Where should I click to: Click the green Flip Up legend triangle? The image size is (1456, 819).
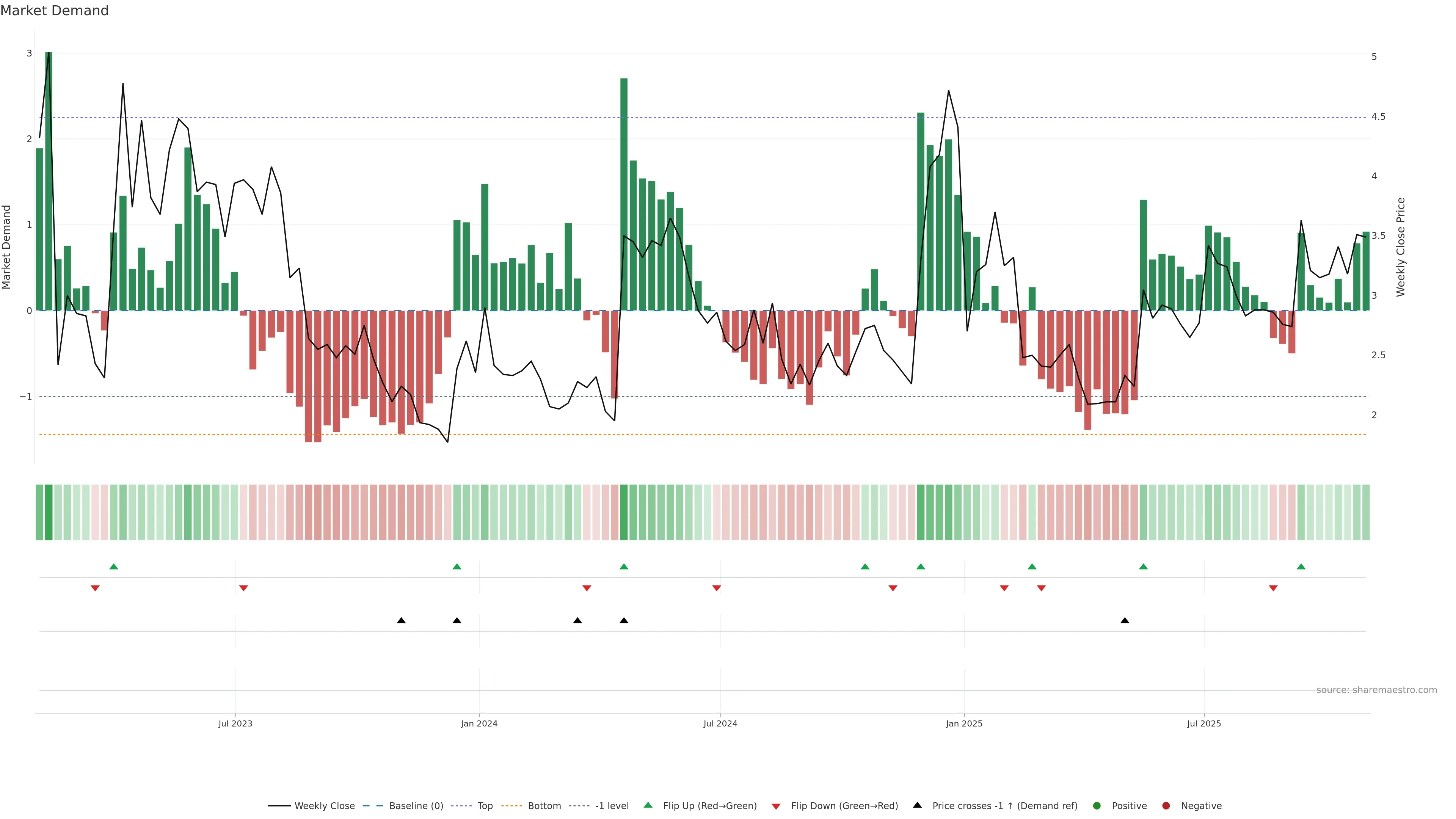648,805
